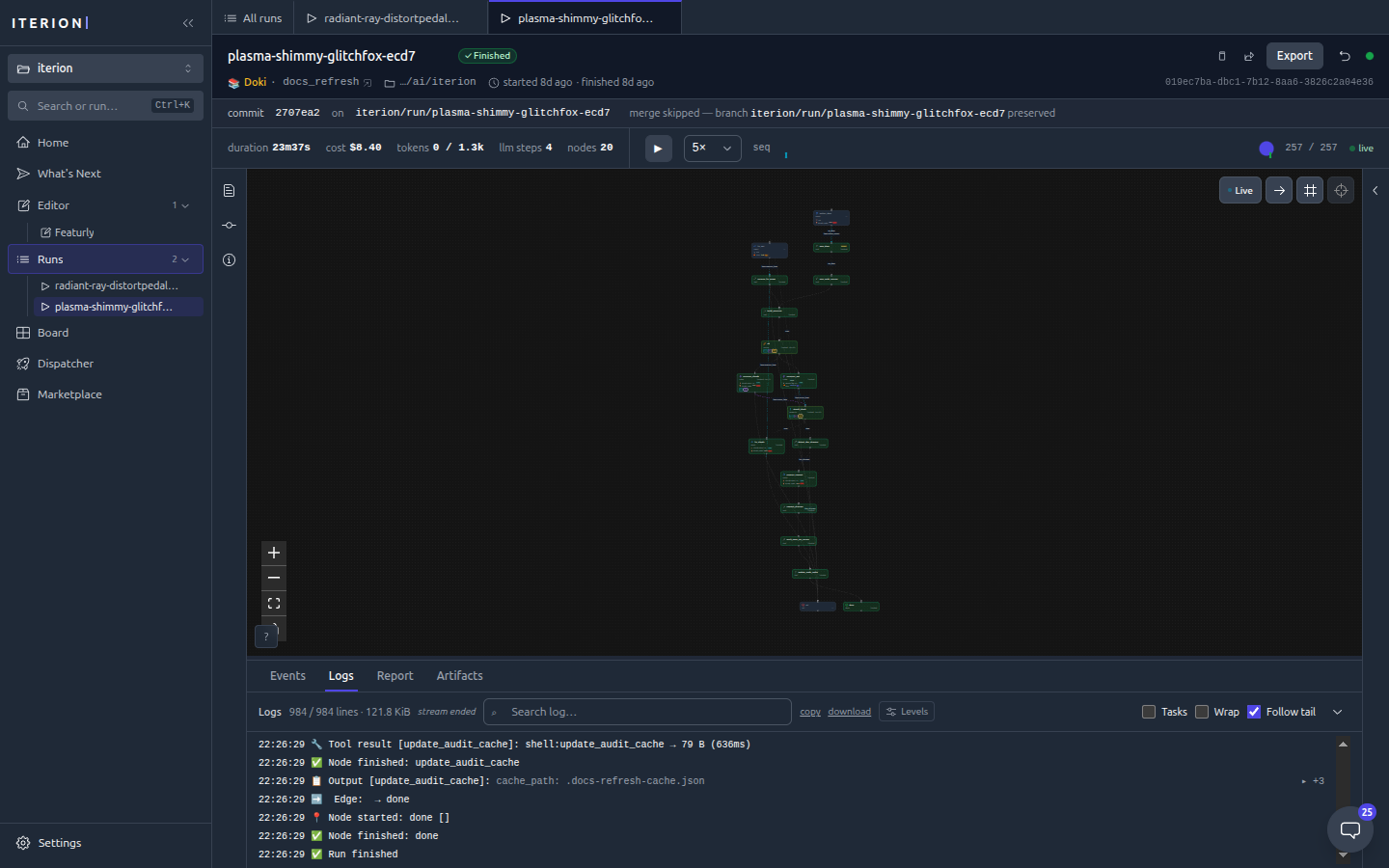Zoom in on the graph canvas
Image resolution: width=1389 pixels, height=868 pixels.
click(274, 553)
